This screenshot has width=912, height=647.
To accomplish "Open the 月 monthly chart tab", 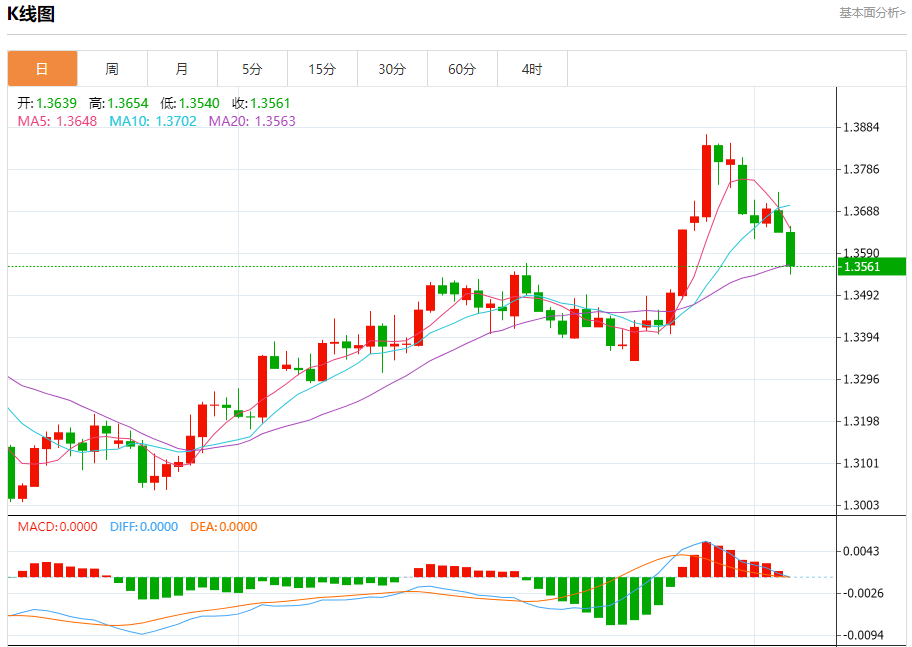I will pos(182,69).
